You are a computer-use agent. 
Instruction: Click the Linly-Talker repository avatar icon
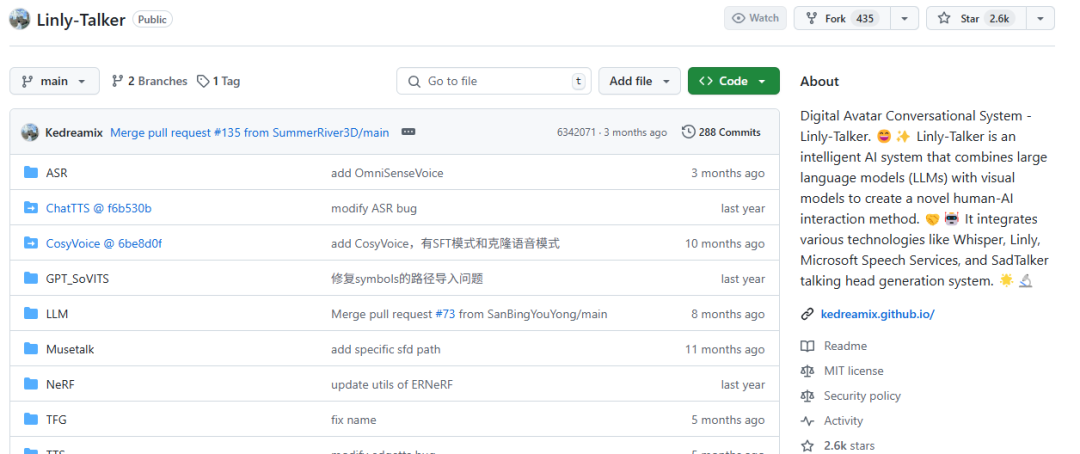[19, 19]
